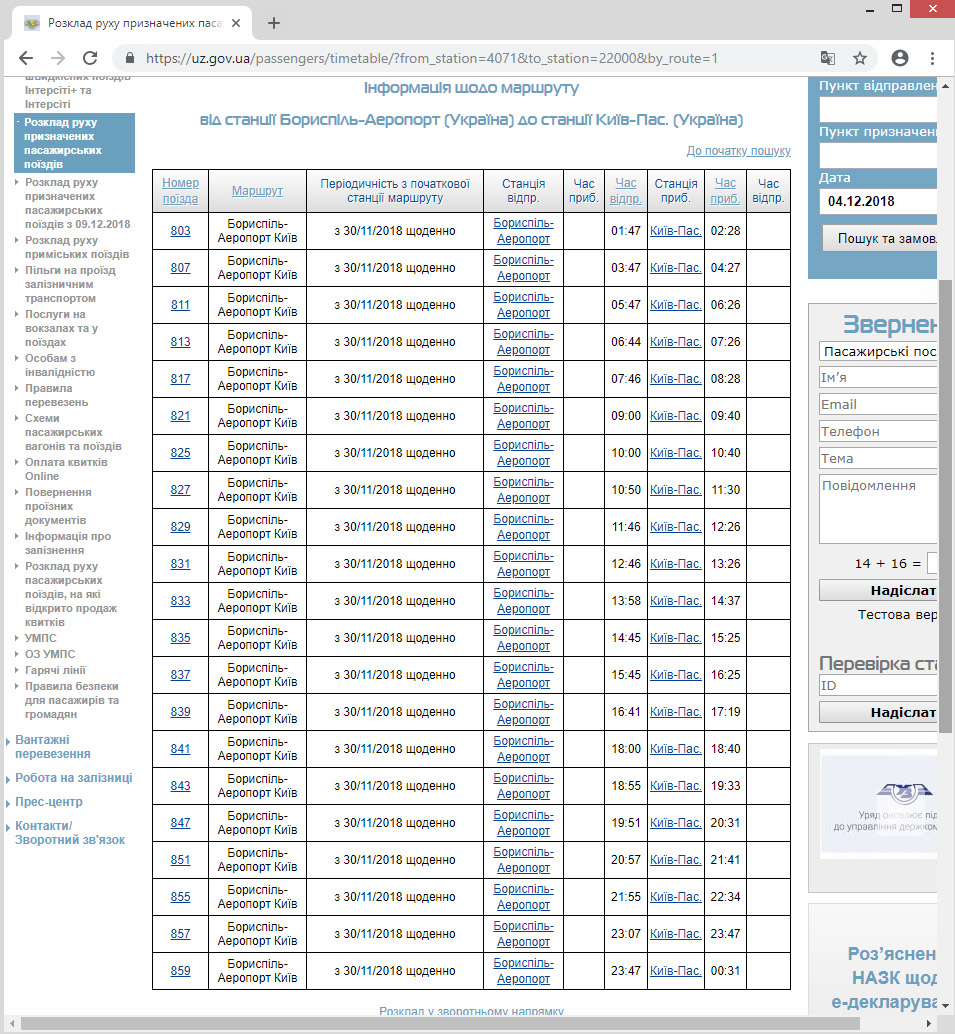This screenshot has height=1034, width=955.
Task: Click the Телефон field
Action: pos(878,431)
